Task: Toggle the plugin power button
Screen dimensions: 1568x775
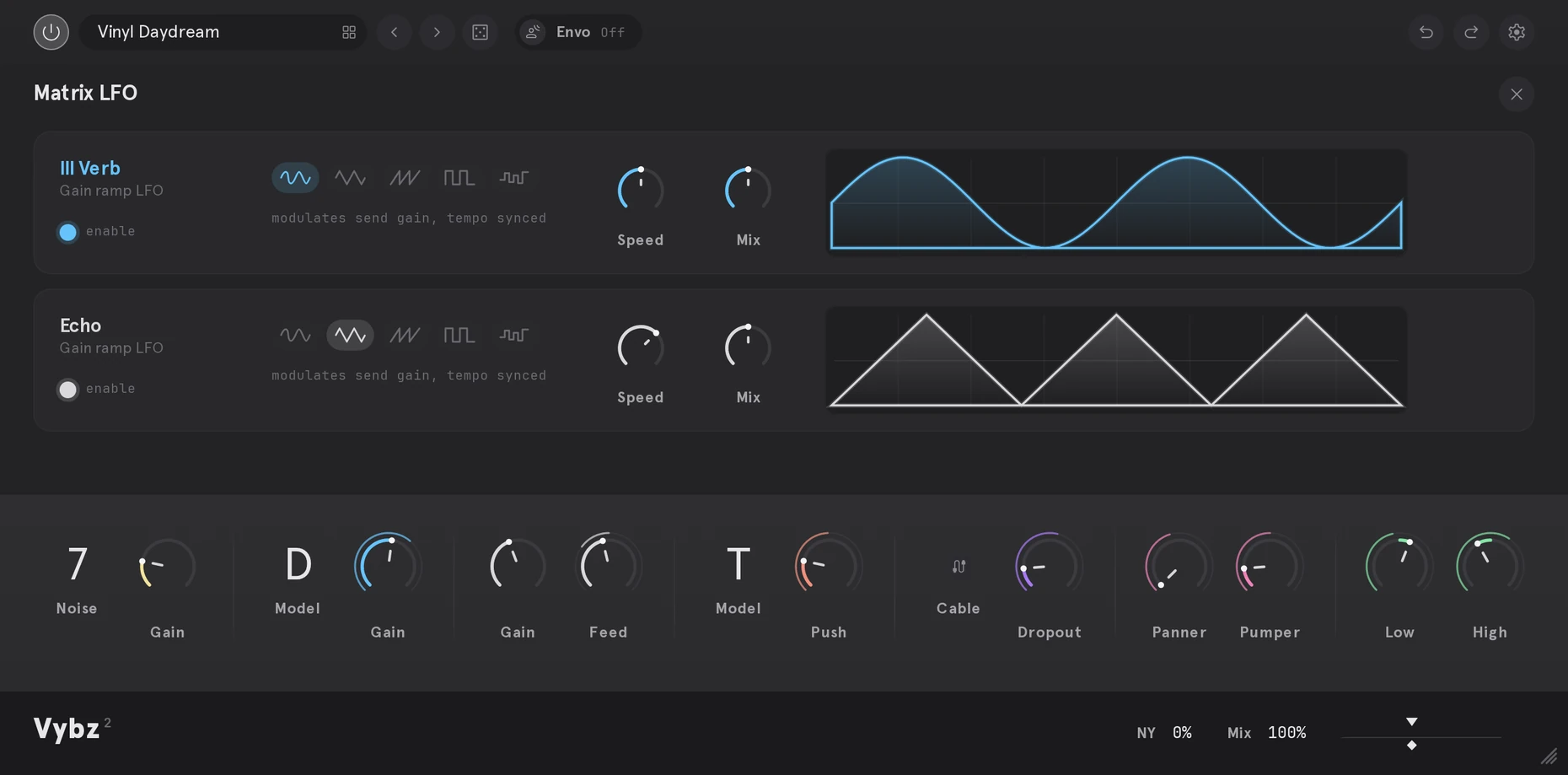Action: point(51,32)
